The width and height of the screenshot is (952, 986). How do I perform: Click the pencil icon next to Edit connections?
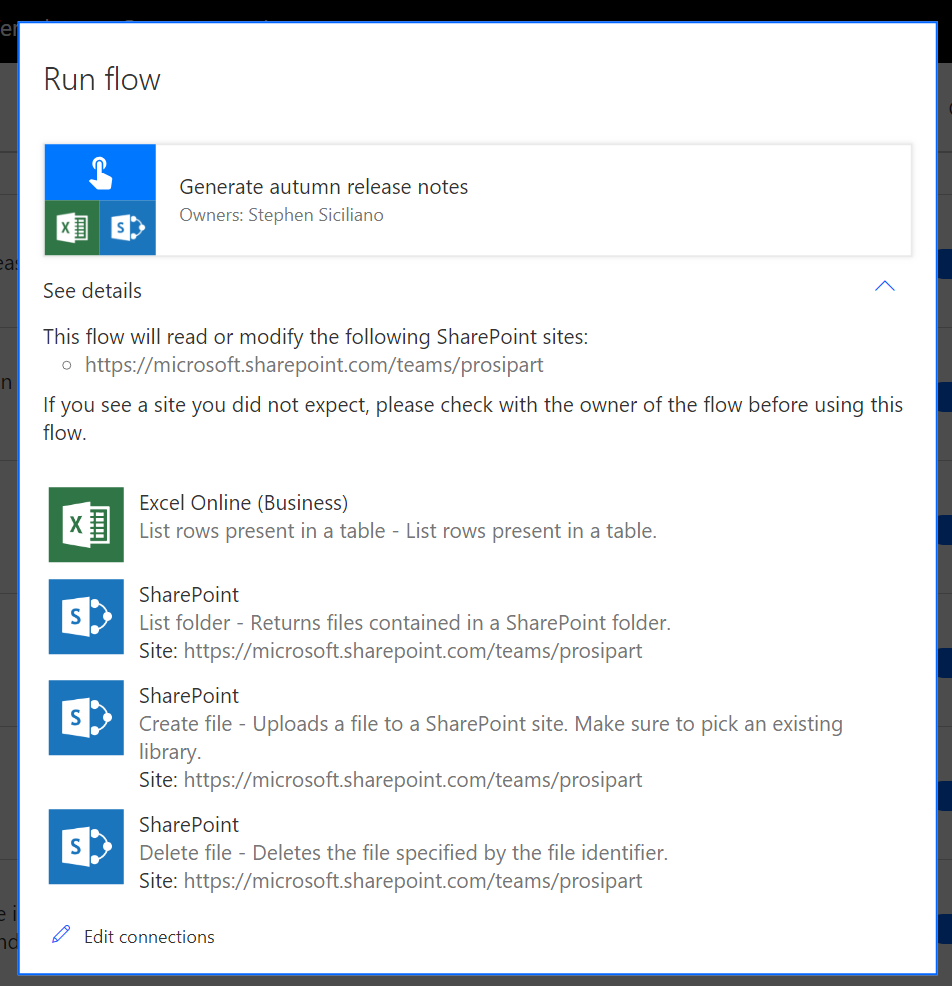[x=61, y=933]
